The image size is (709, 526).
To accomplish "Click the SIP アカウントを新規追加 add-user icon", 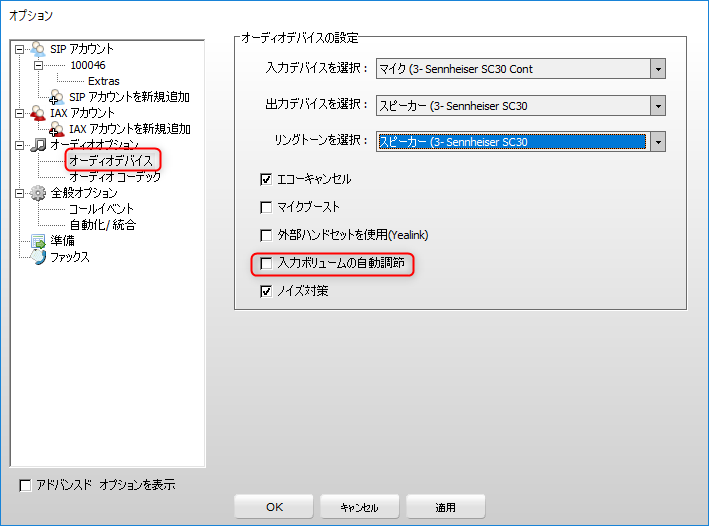I will (56, 97).
